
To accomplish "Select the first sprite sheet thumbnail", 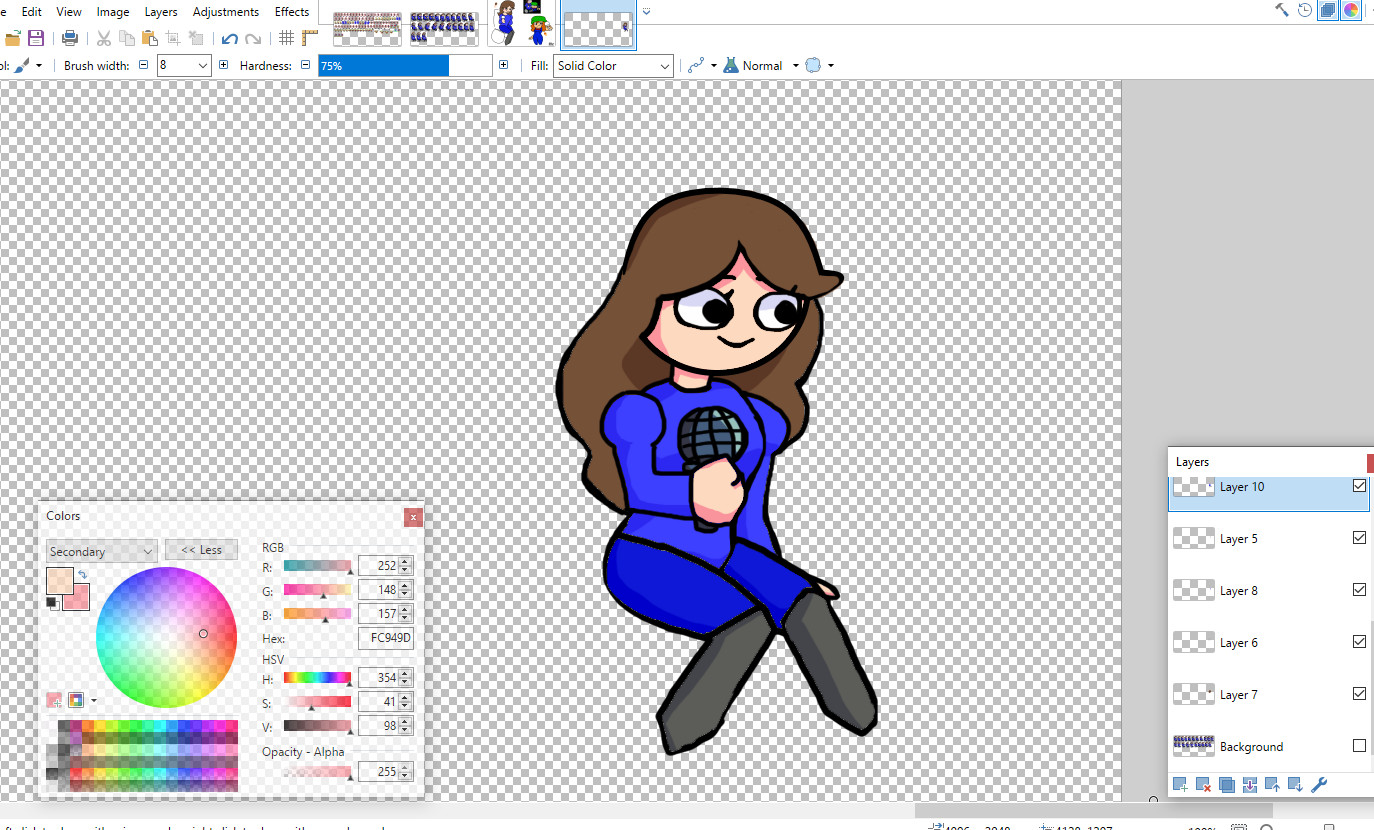I will click(367, 28).
